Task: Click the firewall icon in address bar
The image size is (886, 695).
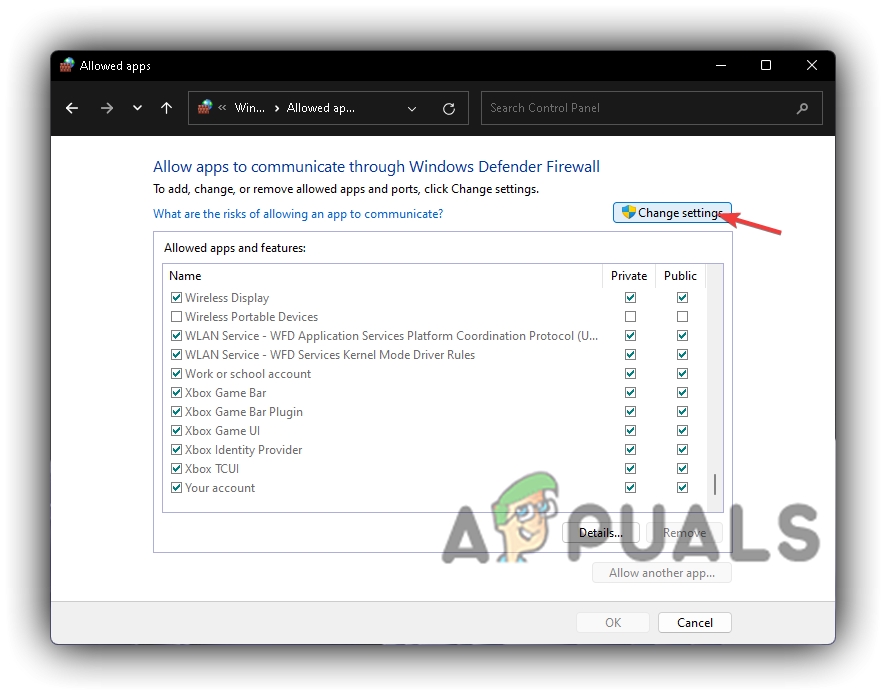Action: click(205, 107)
